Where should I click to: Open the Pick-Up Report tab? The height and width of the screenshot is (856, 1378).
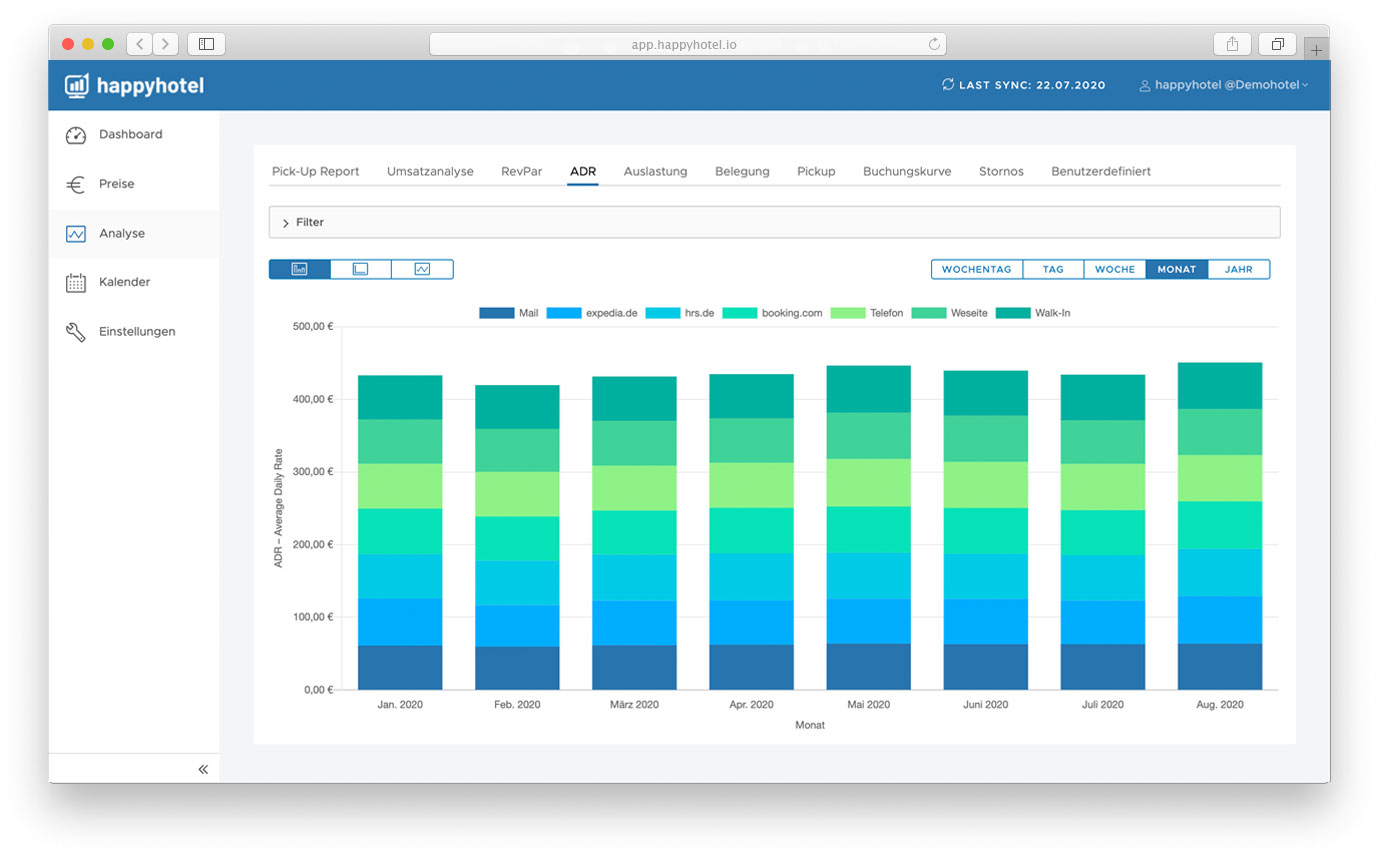point(315,171)
